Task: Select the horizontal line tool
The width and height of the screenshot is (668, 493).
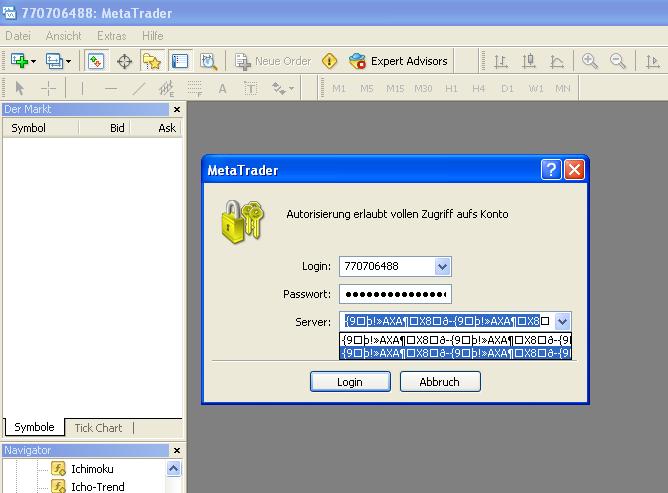Action: point(111,88)
